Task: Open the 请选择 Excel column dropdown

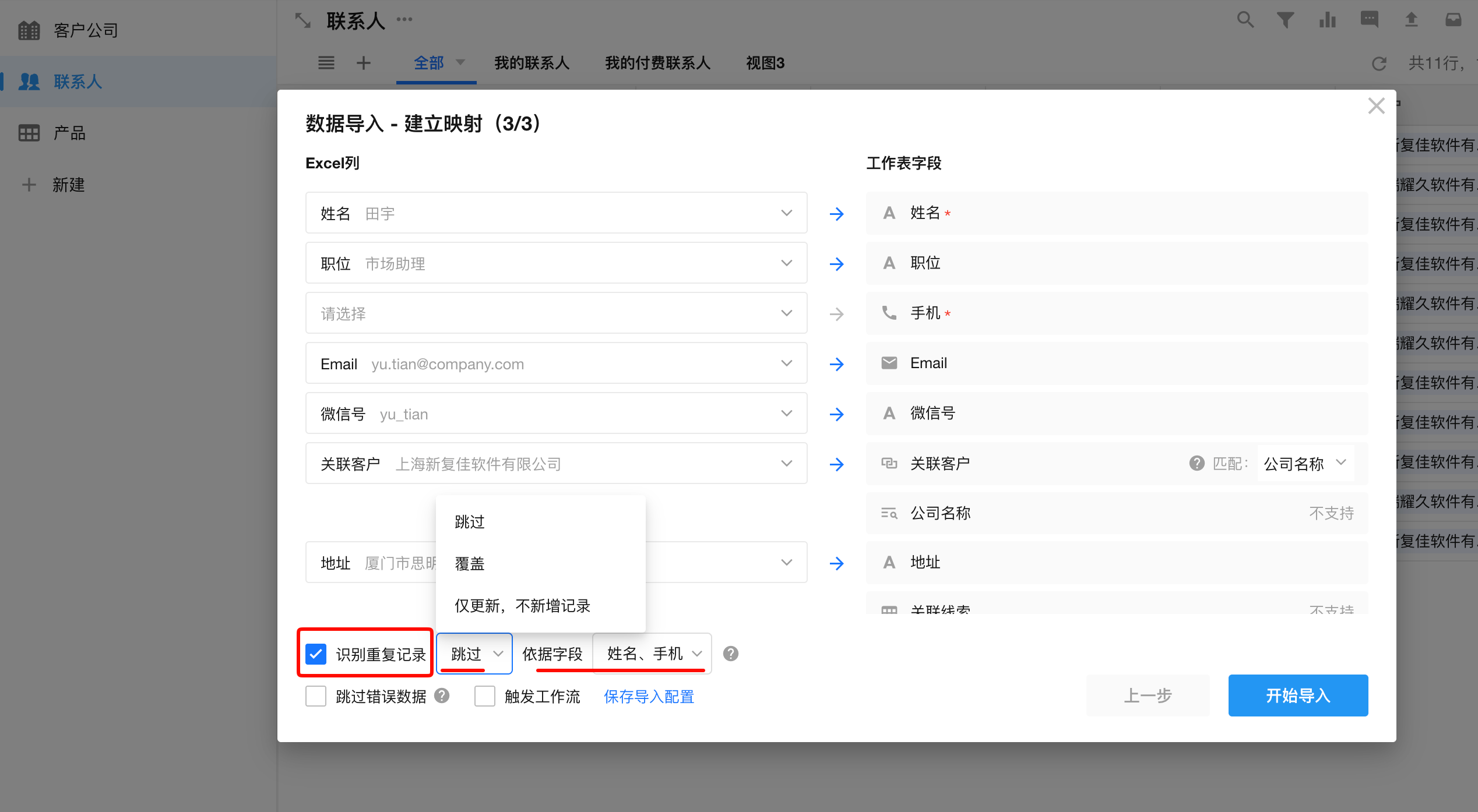Action: 556,313
